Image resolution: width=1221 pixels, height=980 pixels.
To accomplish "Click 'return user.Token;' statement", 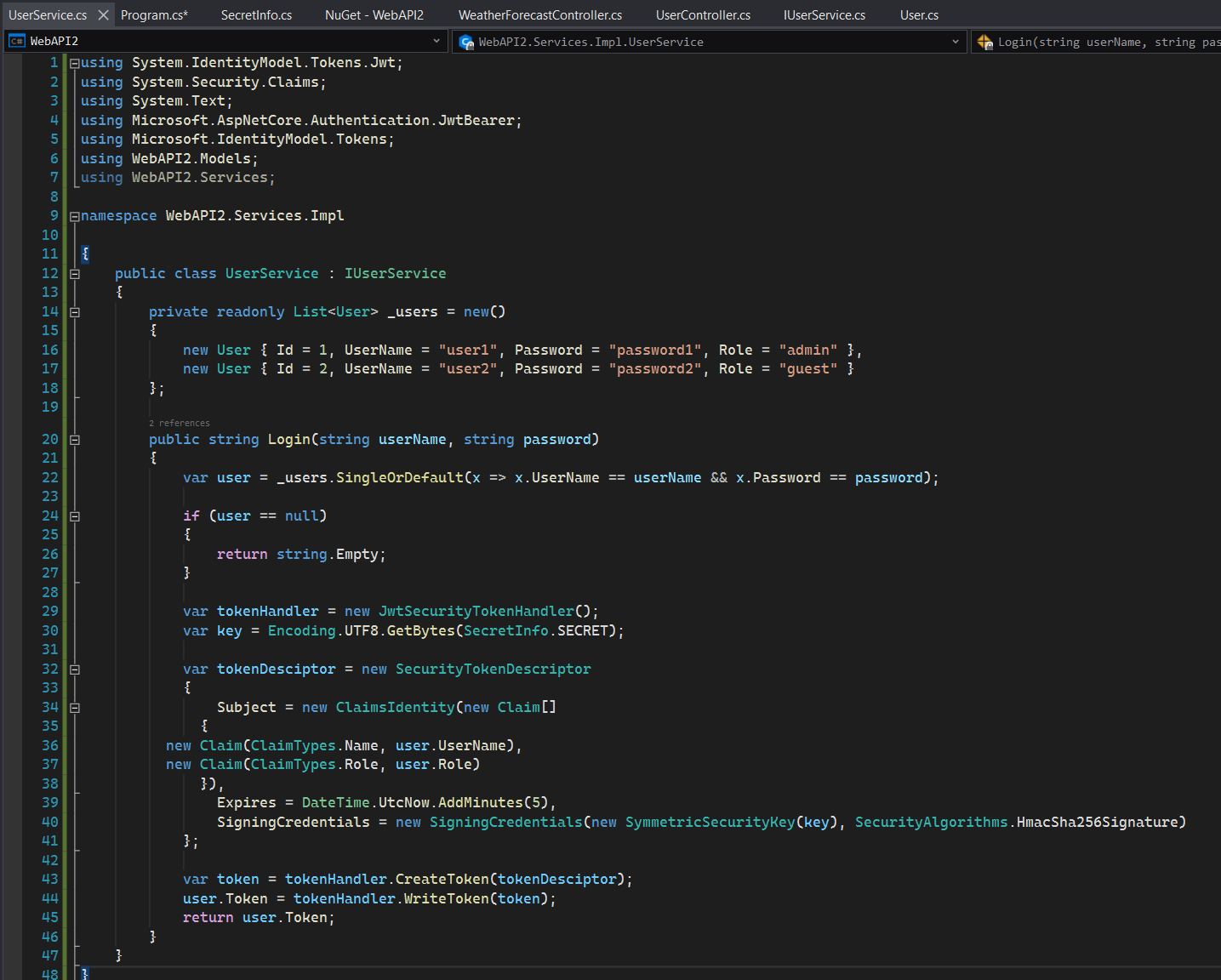I will pos(259,917).
